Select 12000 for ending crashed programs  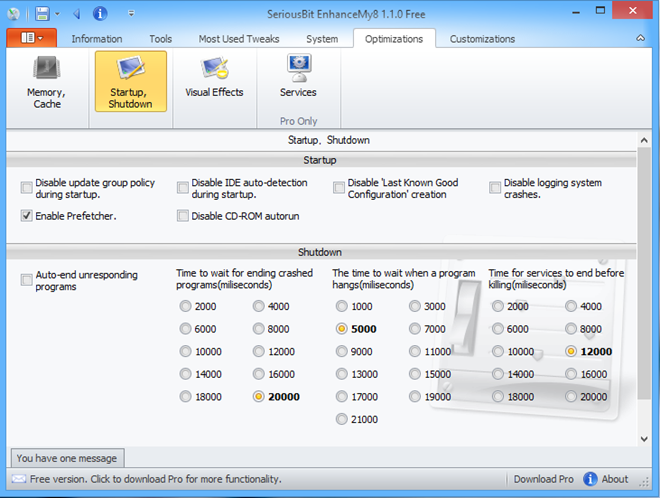(x=258, y=351)
